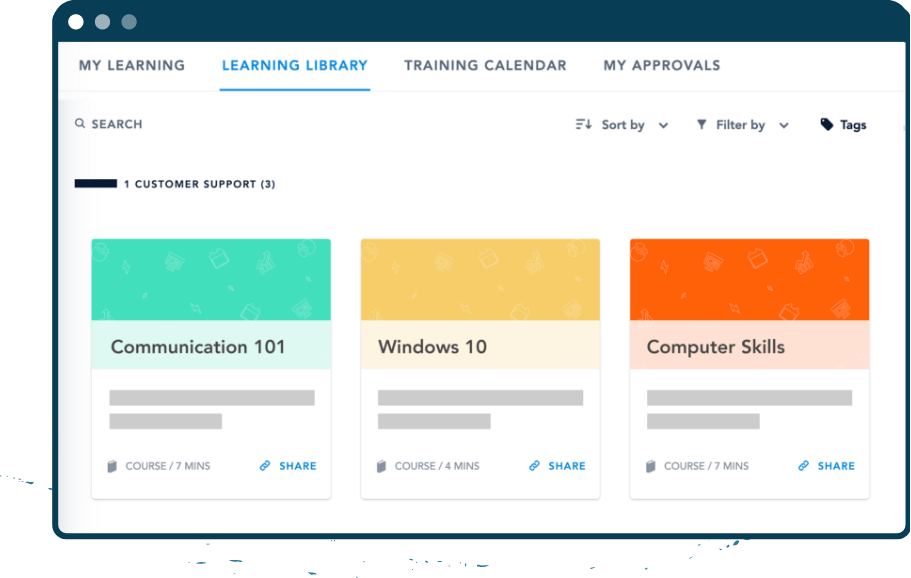Share the Communication 101 course
This screenshot has width=911, height=578.
288,466
